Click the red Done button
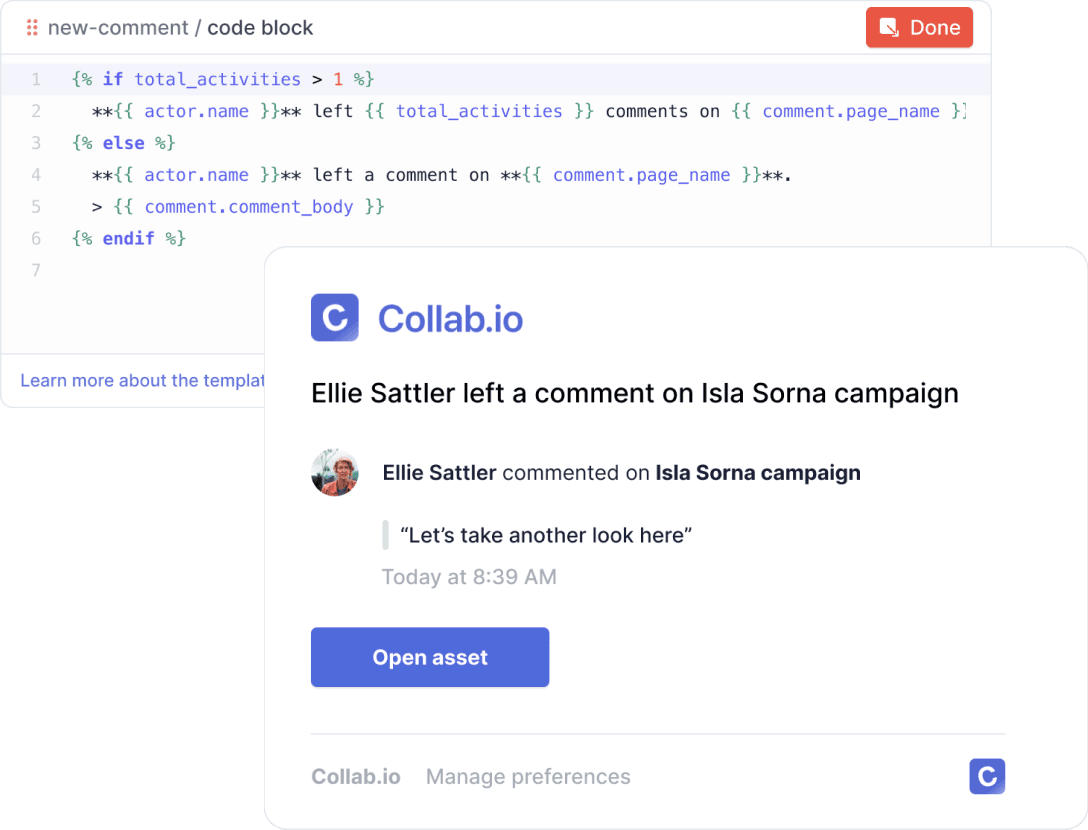Image resolution: width=1088 pixels, height=830 pixels. point(919,28)
